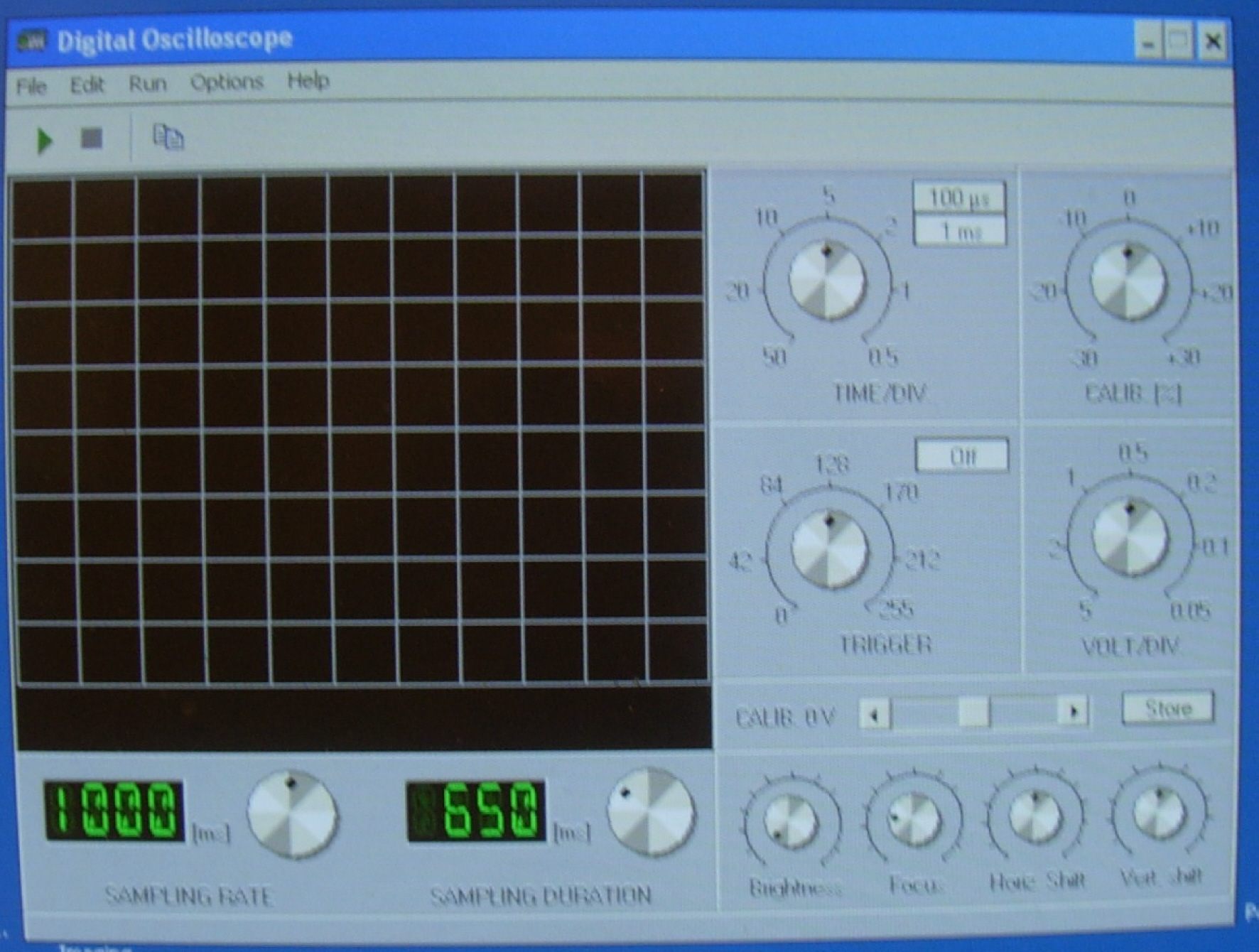
Task: Click the Sampling Rate knob
Action: pos(292,814)
